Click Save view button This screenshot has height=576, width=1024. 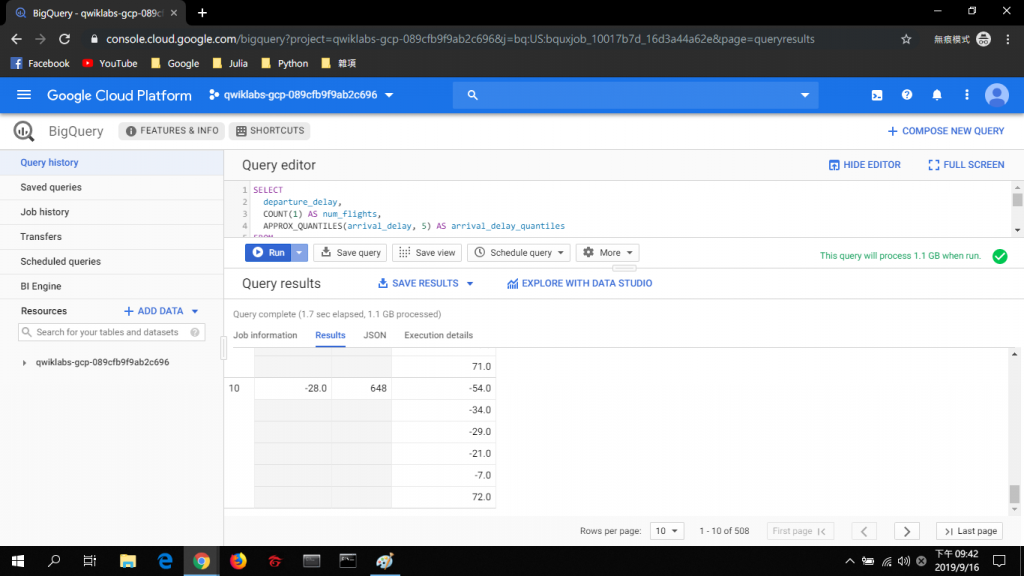click(427, 253)
